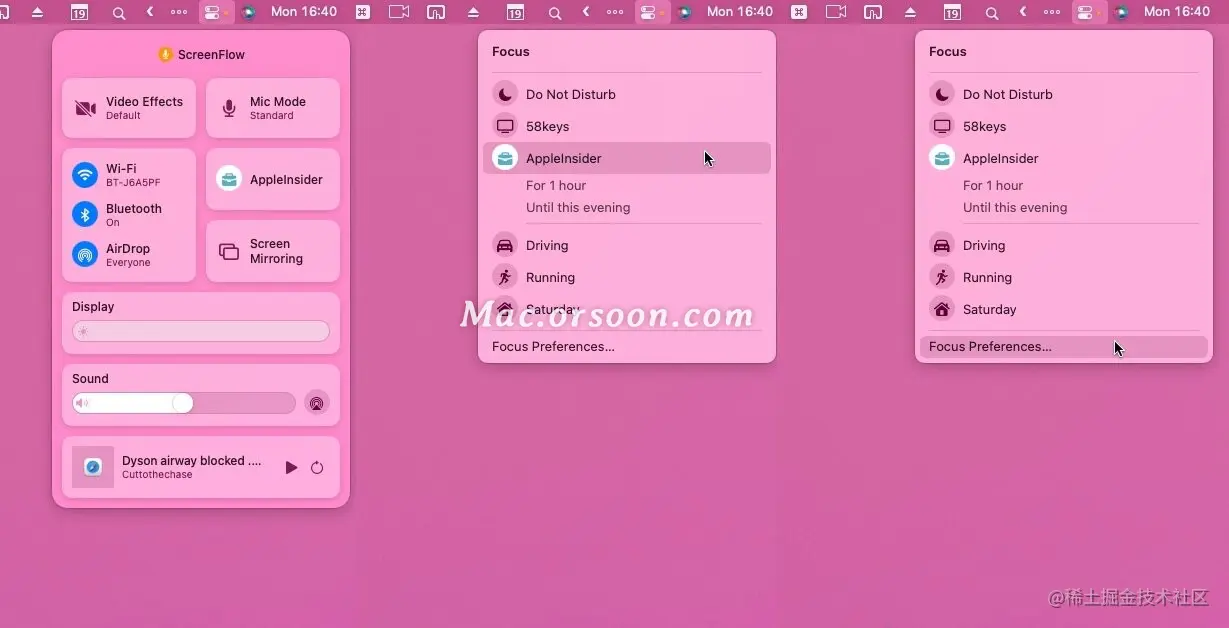
Task: Open Siri above the Focus menu with Preferences highlighted
Action: 1122,12
